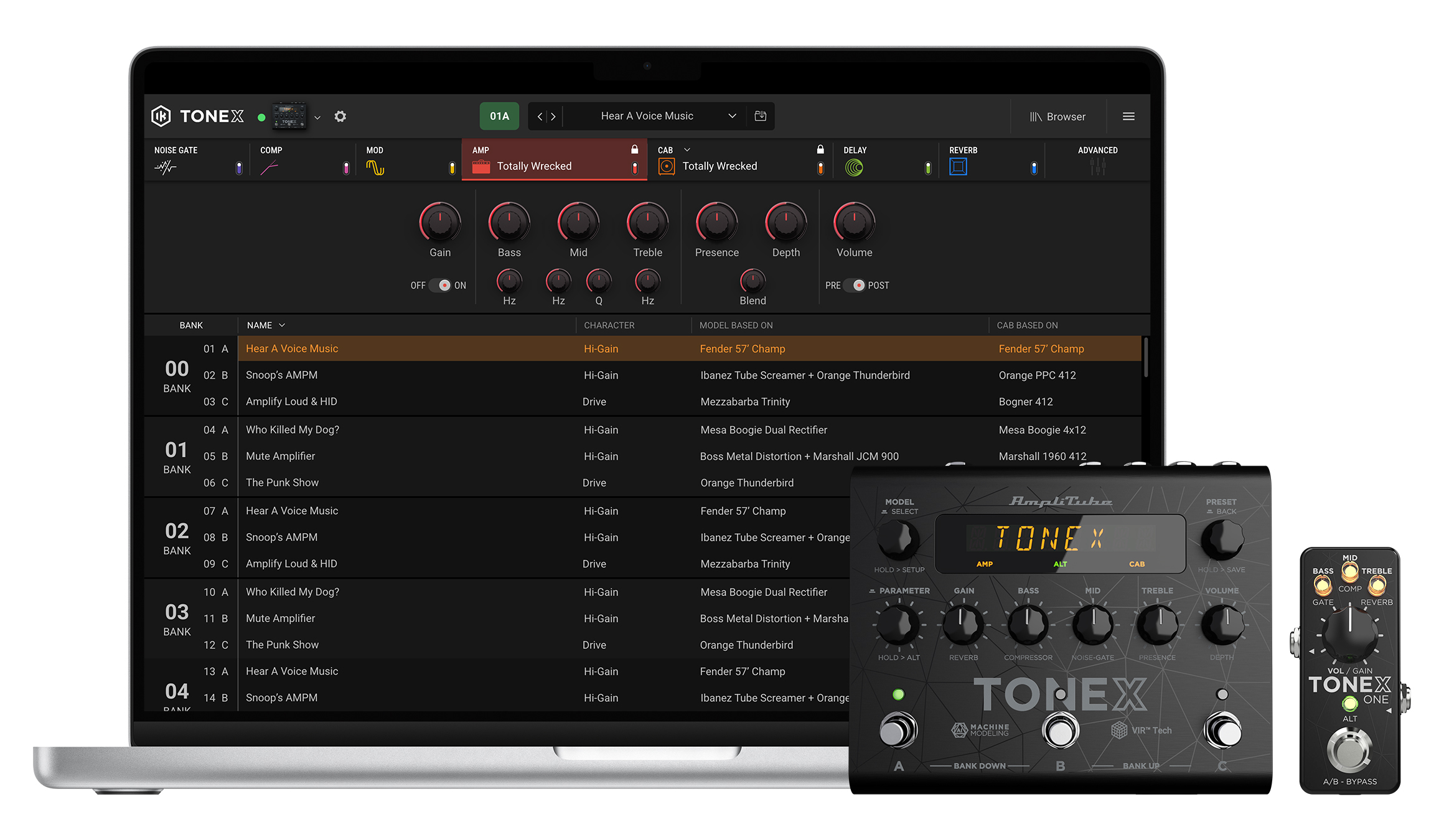Viewport: 1444px width, 840px height.
Task: Expand the CAB type chevron
Action: point(687,150)
